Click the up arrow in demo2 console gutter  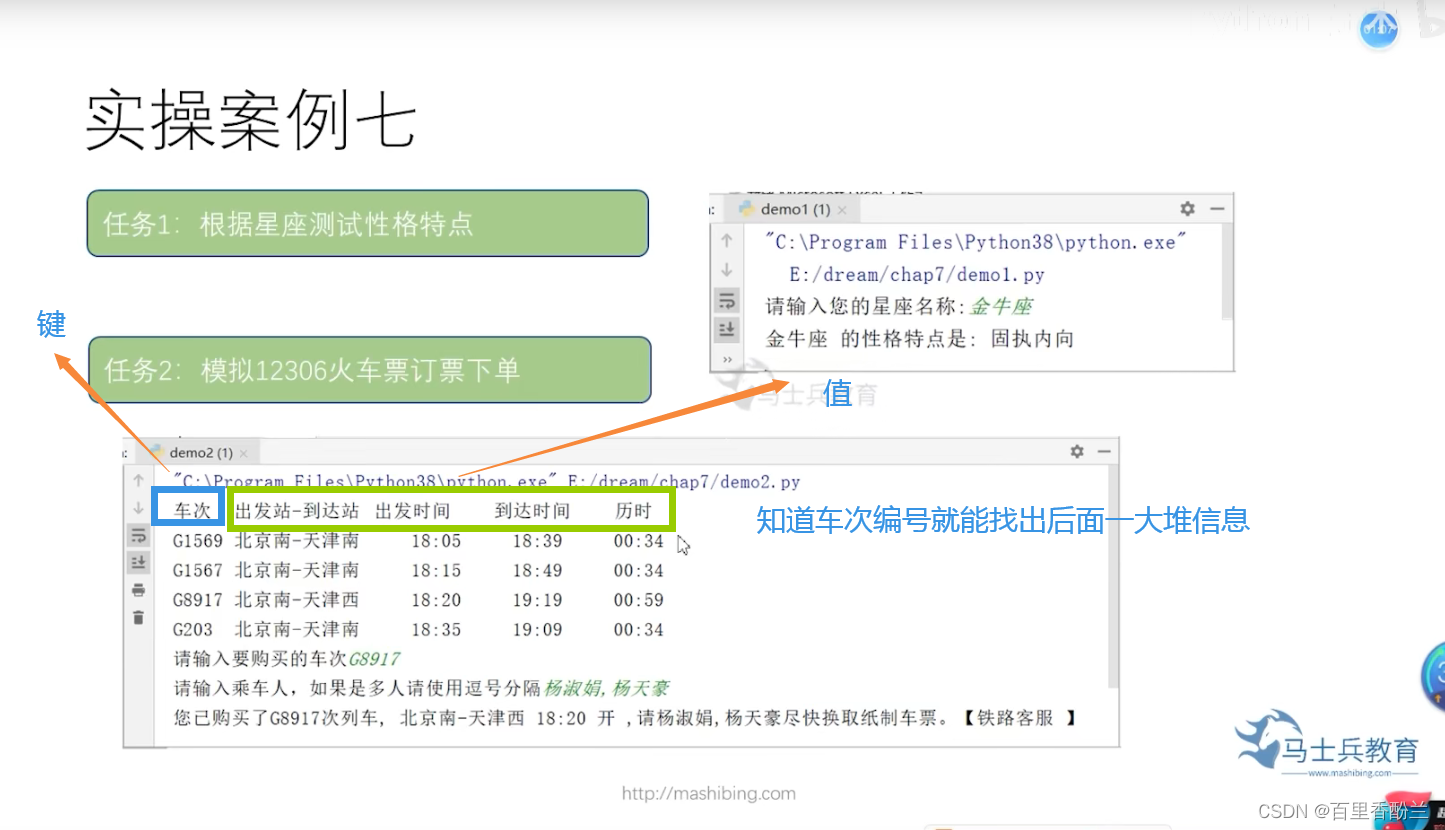click(x=139, y=481)
